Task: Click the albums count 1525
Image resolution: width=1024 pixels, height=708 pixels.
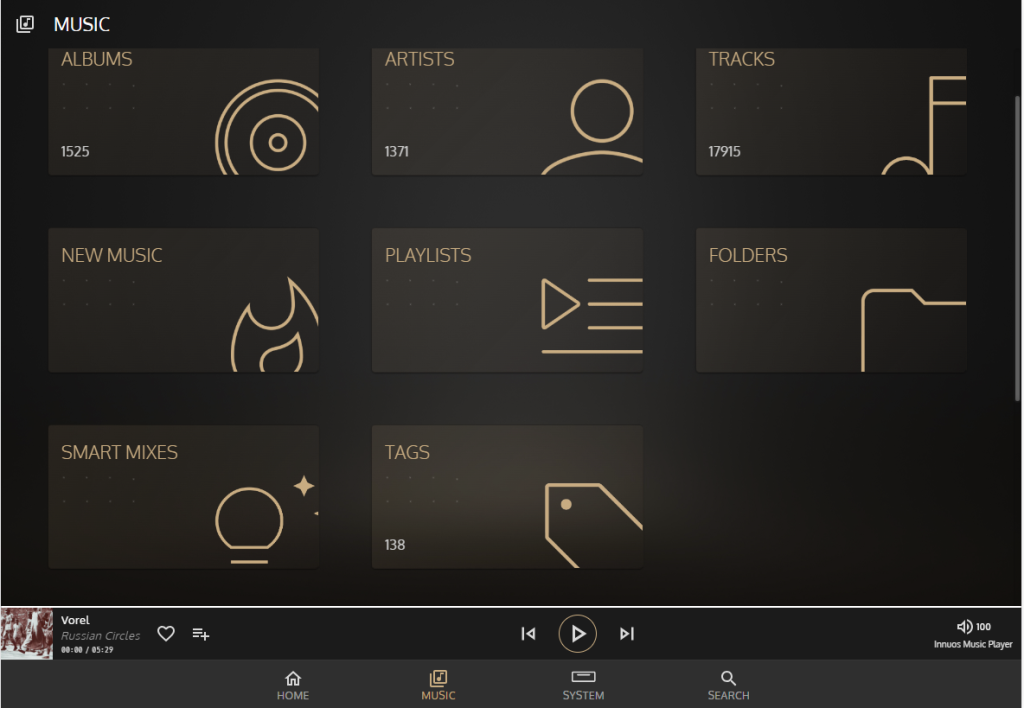Action: point(75,152)
